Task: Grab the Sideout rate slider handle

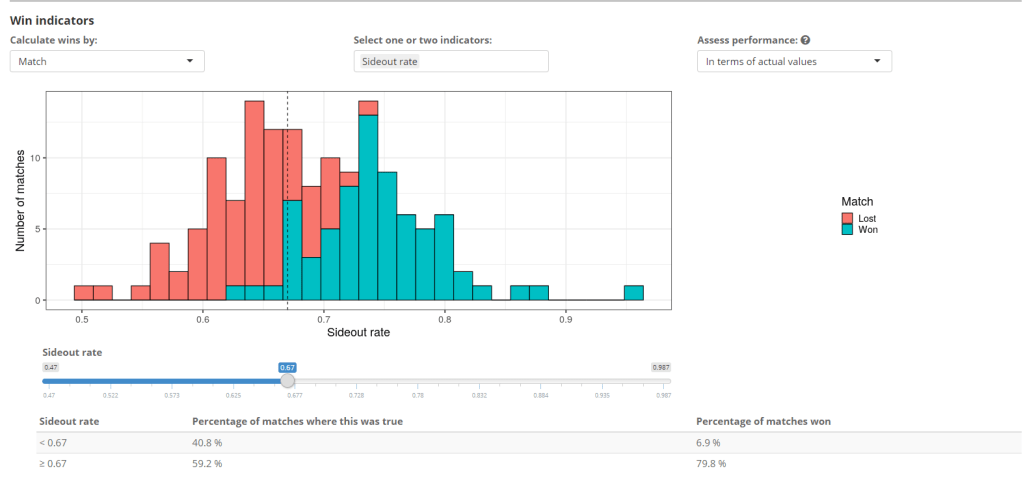Action: point(287,380)
